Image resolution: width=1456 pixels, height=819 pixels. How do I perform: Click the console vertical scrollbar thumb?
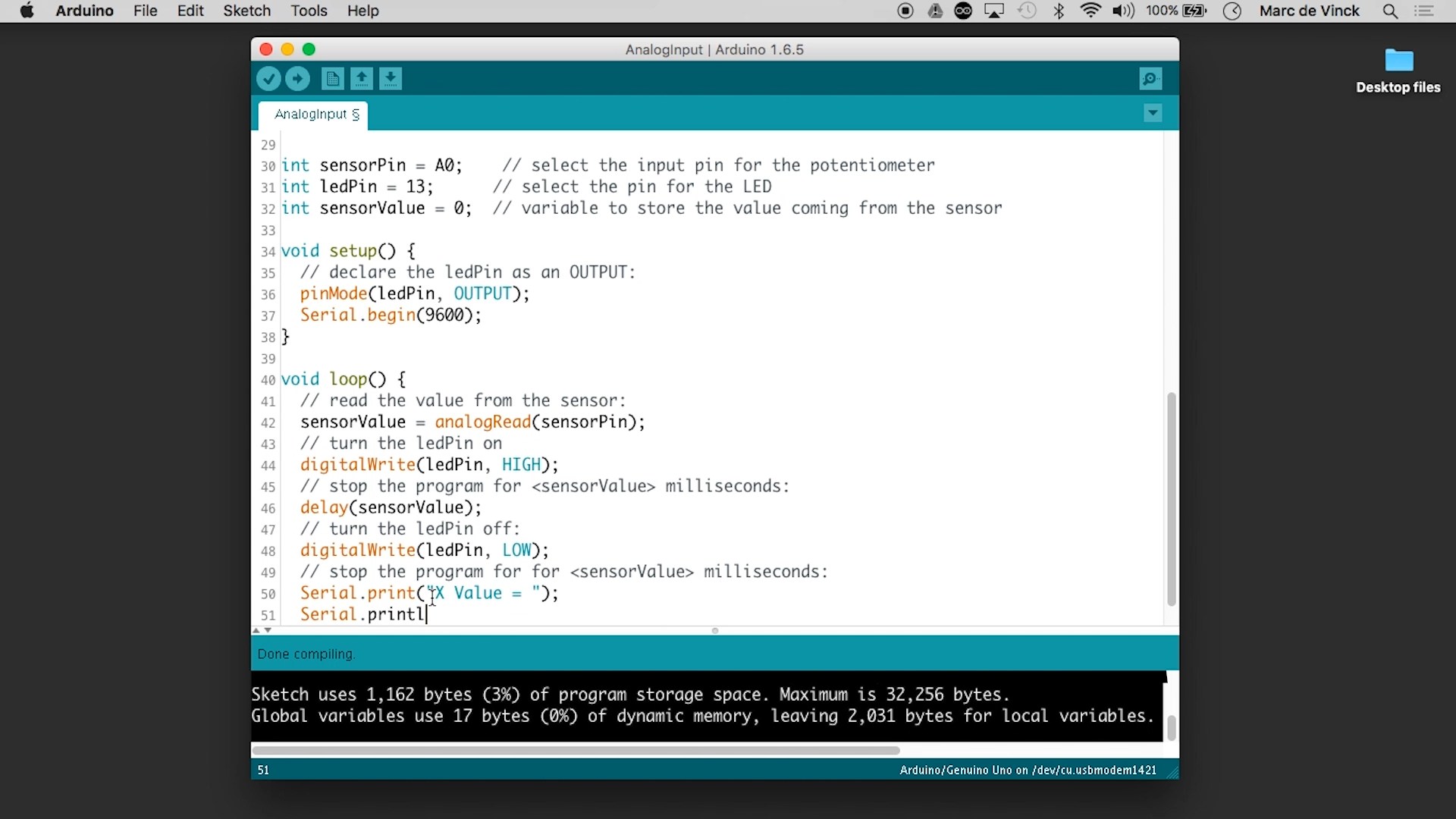point(1172,728)
